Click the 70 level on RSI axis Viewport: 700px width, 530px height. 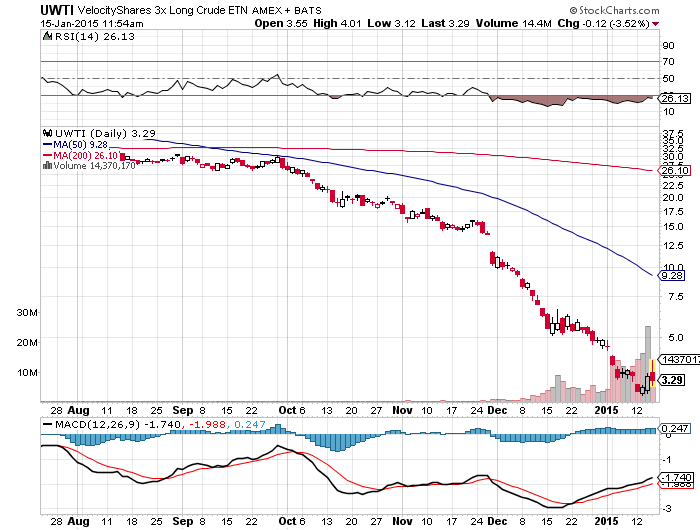668,62
